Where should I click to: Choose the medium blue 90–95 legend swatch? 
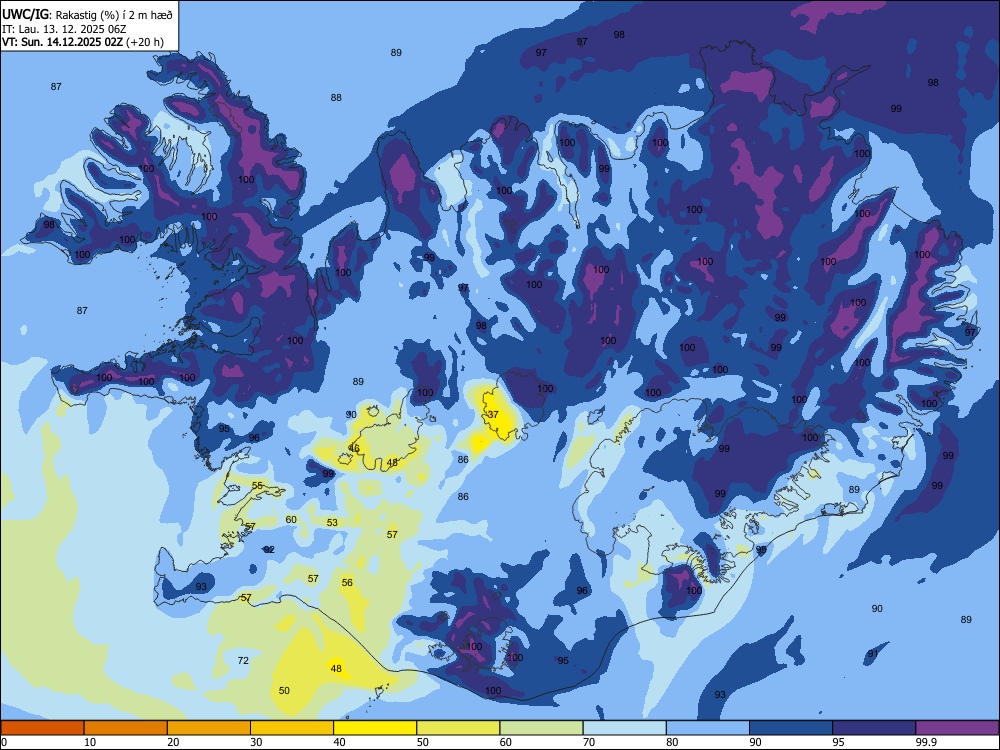791,728
